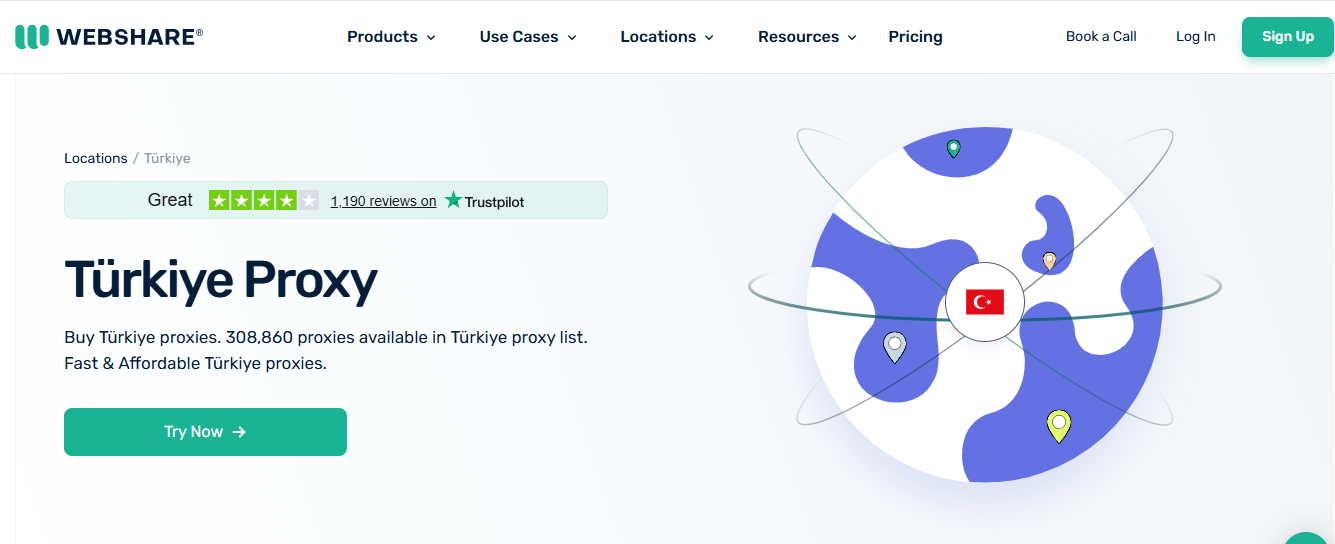The height and width of the screenshot is (544, 1335).
Task: Click the Log In link
Action: click(x=1195, y=36)
